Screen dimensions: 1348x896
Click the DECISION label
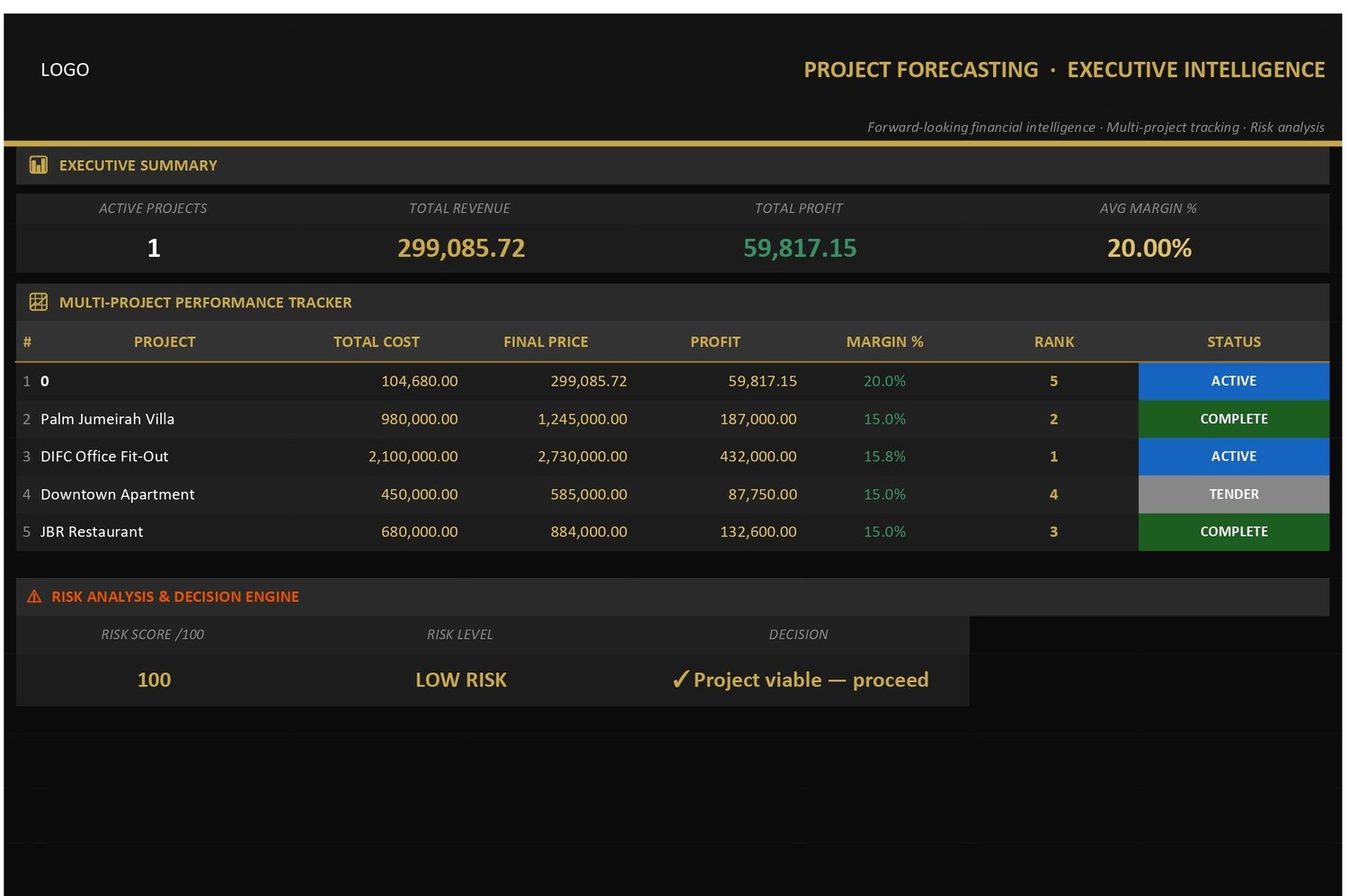pyautogui.click(x=799, y=634)
